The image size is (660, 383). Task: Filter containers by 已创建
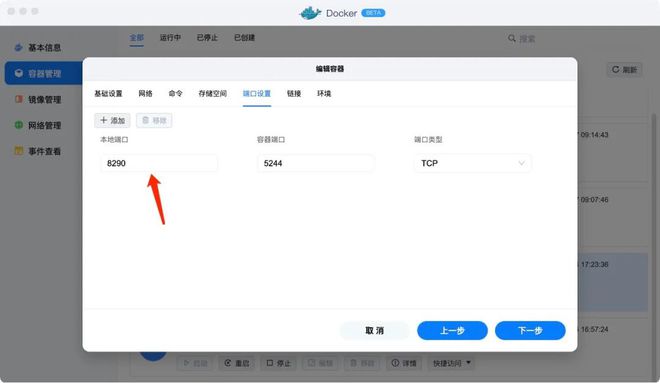click(244, 37)
